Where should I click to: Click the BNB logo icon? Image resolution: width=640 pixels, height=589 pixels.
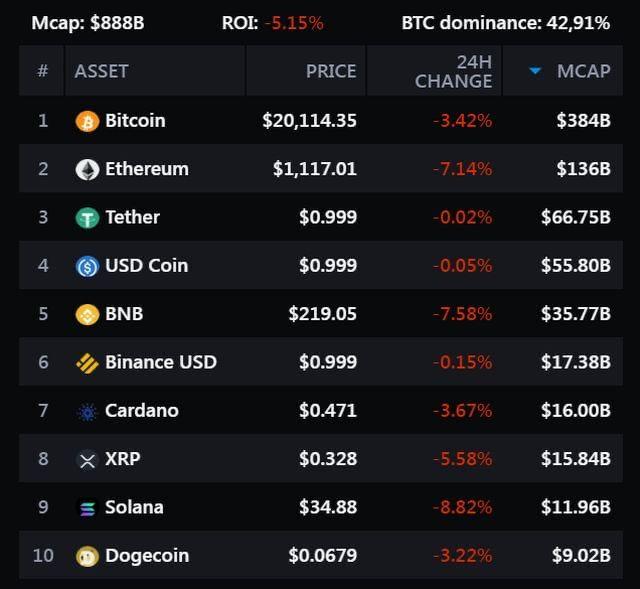pos(87,314)
